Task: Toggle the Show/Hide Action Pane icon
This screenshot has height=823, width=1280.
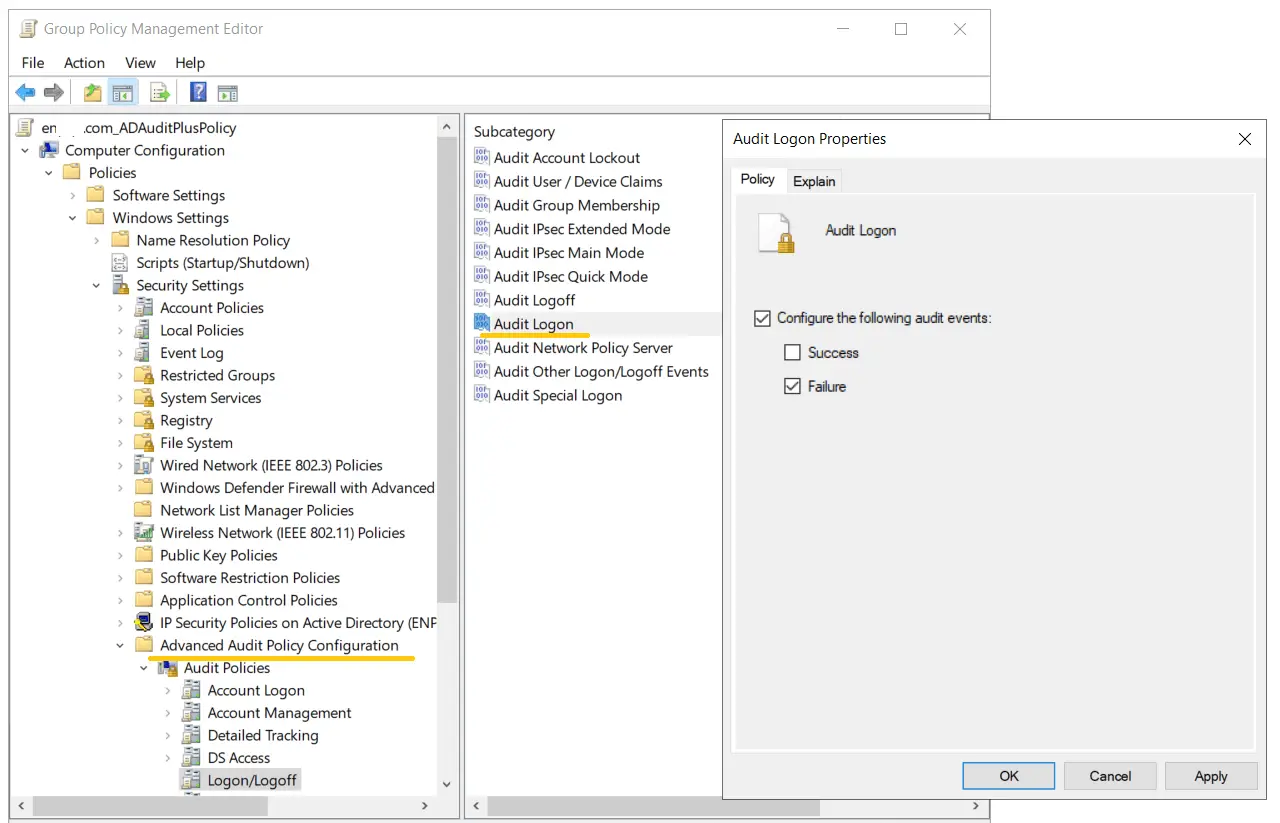Action: click(x=226, y=92)
